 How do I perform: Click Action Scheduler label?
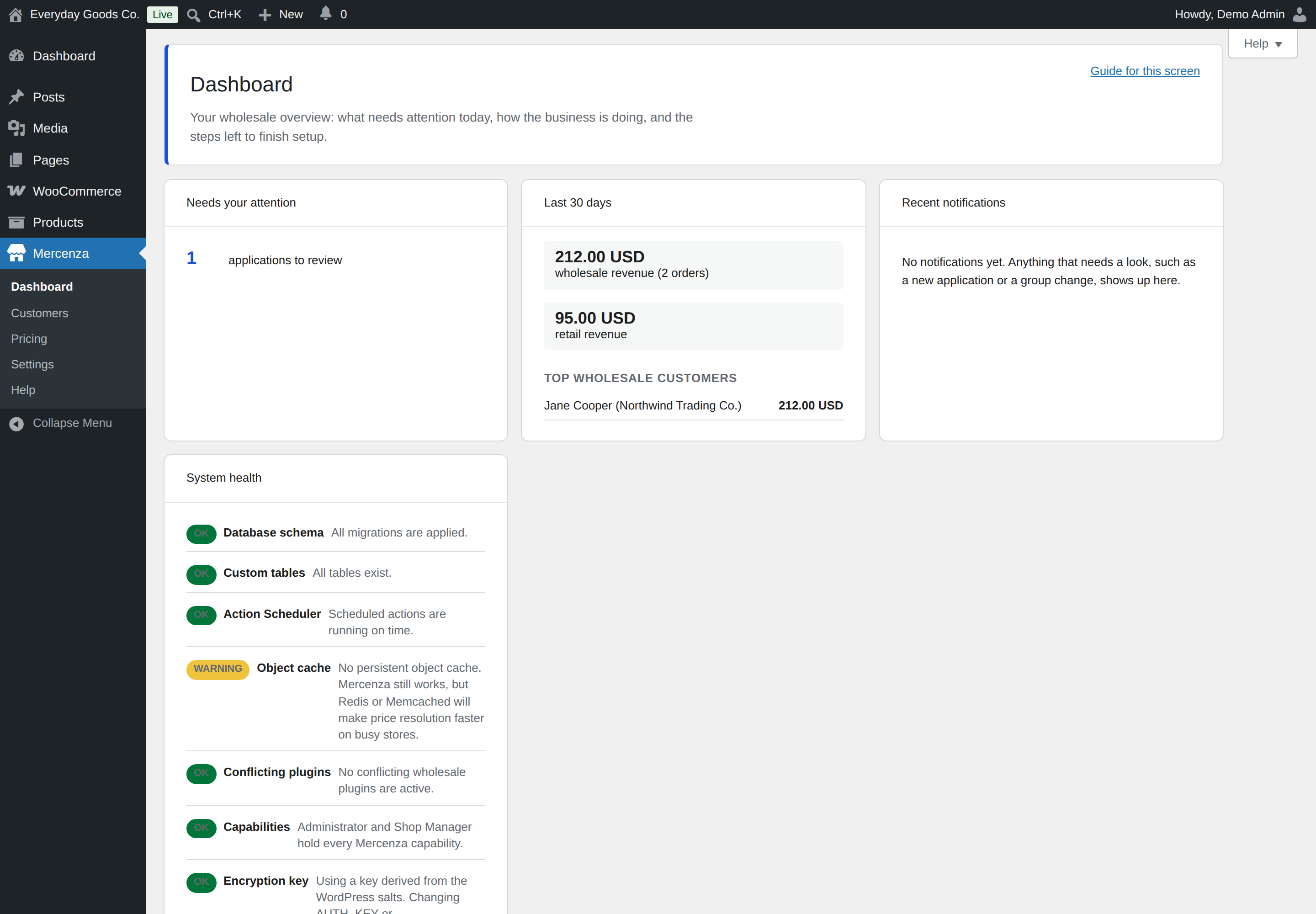(272, 614)
